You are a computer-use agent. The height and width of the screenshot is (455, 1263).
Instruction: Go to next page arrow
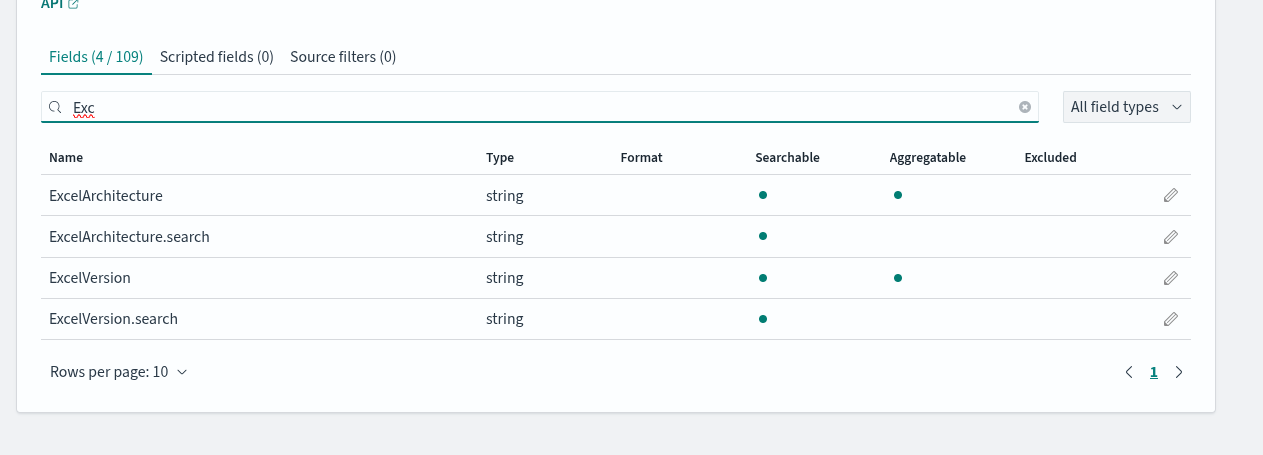1179,372
